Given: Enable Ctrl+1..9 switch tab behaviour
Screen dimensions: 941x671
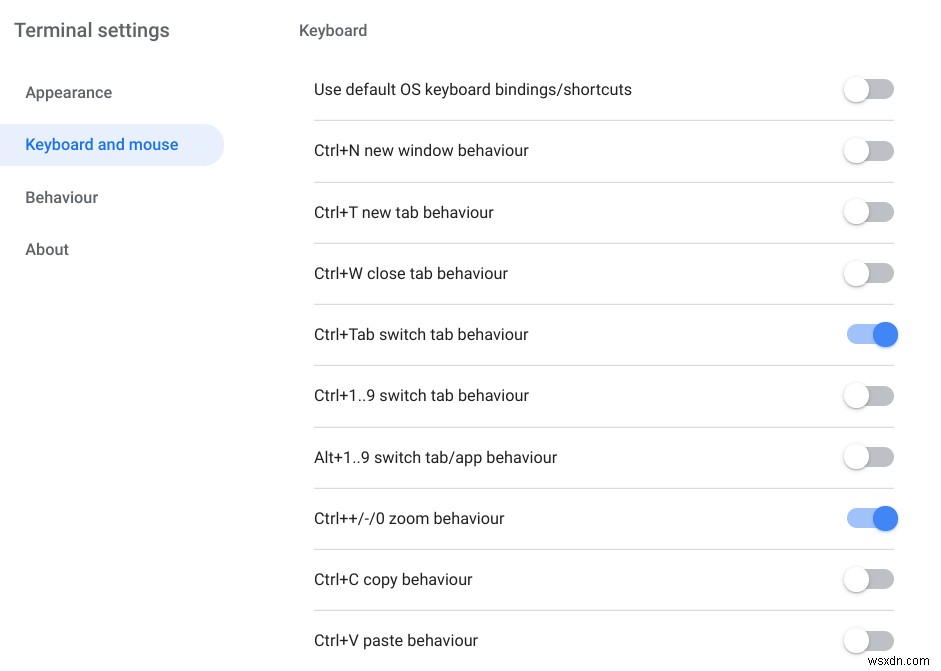Looking at the screenshot, I should tap(869, 396).
